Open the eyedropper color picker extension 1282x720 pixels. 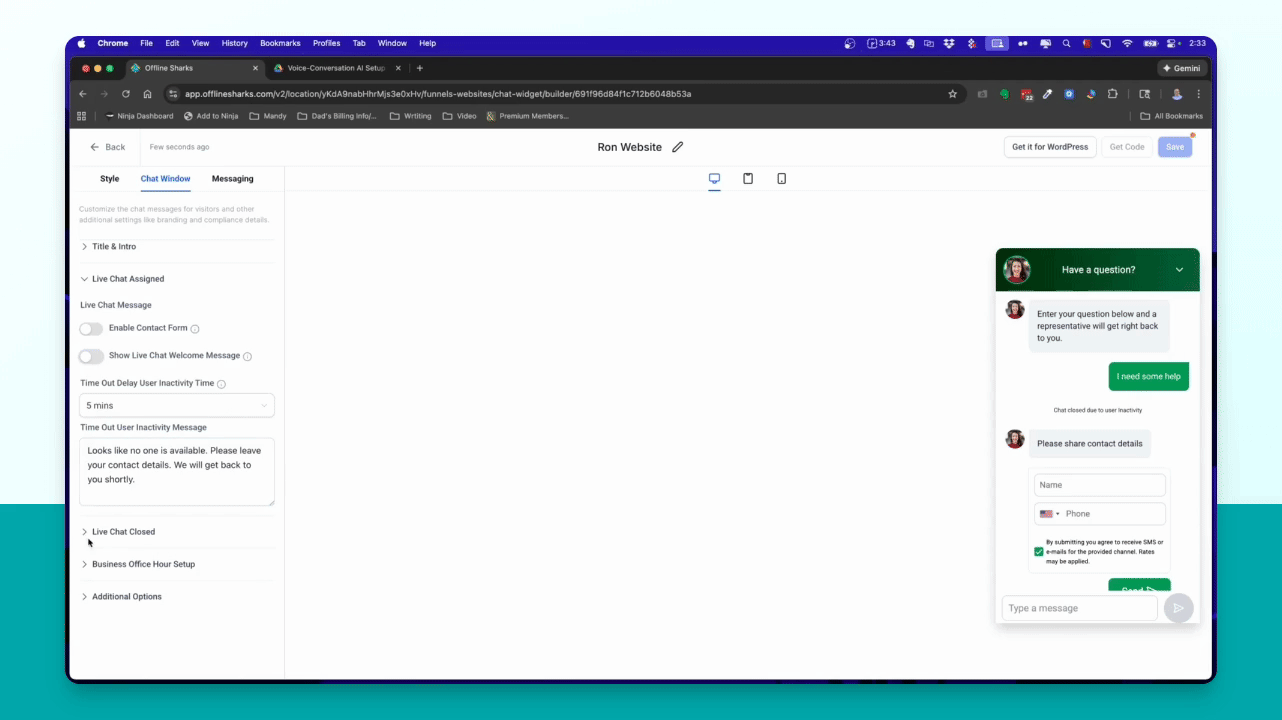(x=1047, y=94)
